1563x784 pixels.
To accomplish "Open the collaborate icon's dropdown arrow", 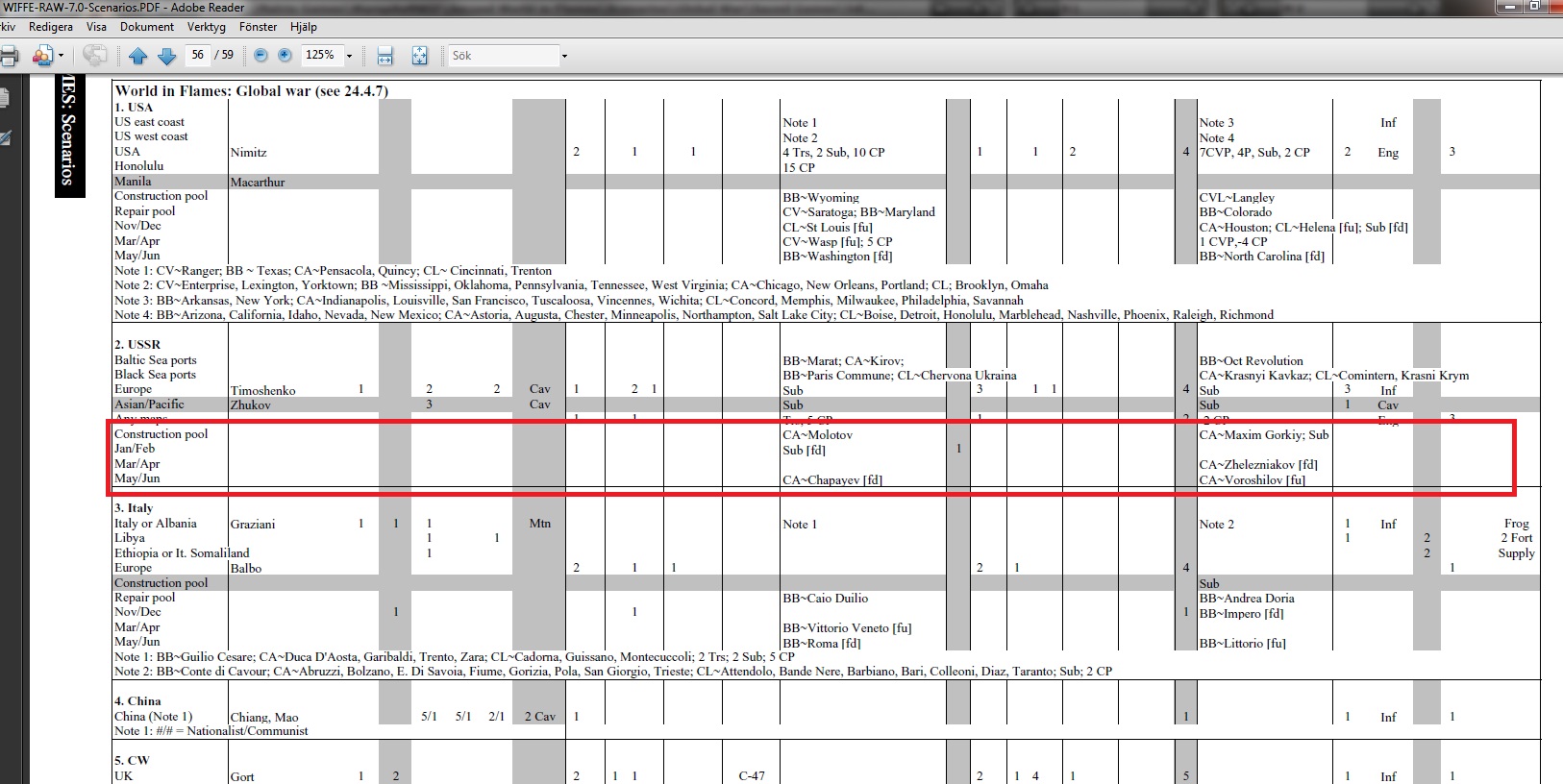I will pyautogui.click(x=61, y=56).
